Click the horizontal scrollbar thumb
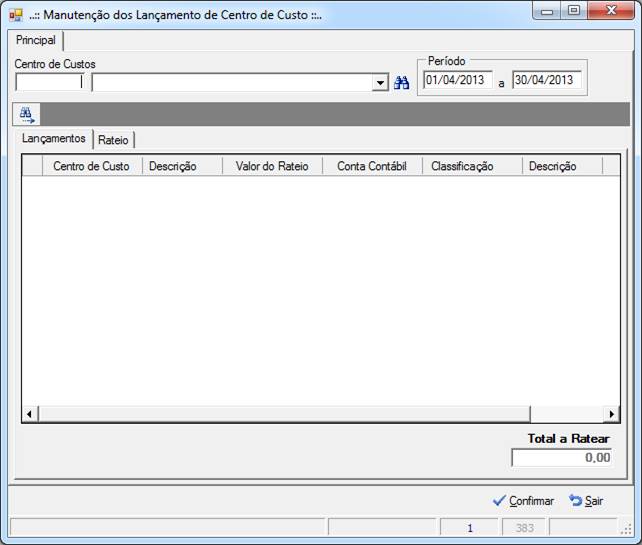Viewport: 642px width, 545px height. point(284,414)
